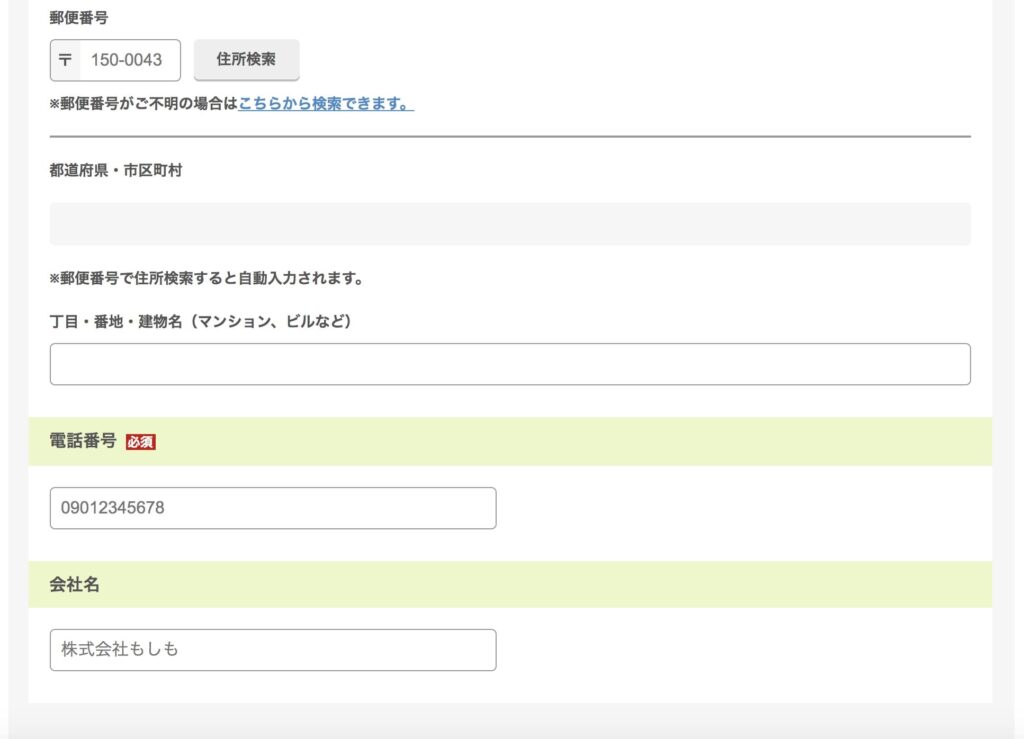Click the 会社名 heading text
The width and height of the screenshot is (1024, 739).
coord(75,585)
